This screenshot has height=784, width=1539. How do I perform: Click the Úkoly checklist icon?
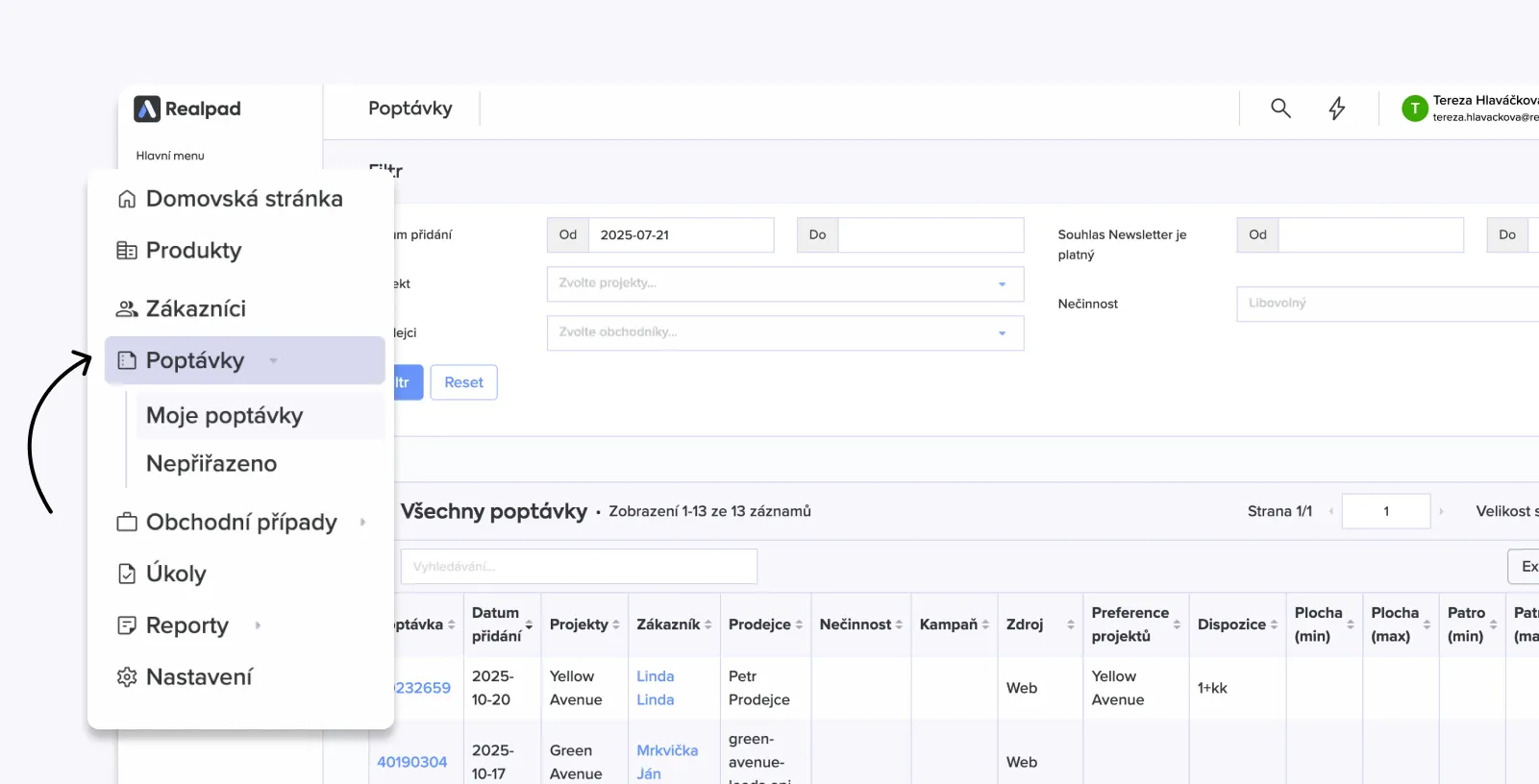coord(127,574)
